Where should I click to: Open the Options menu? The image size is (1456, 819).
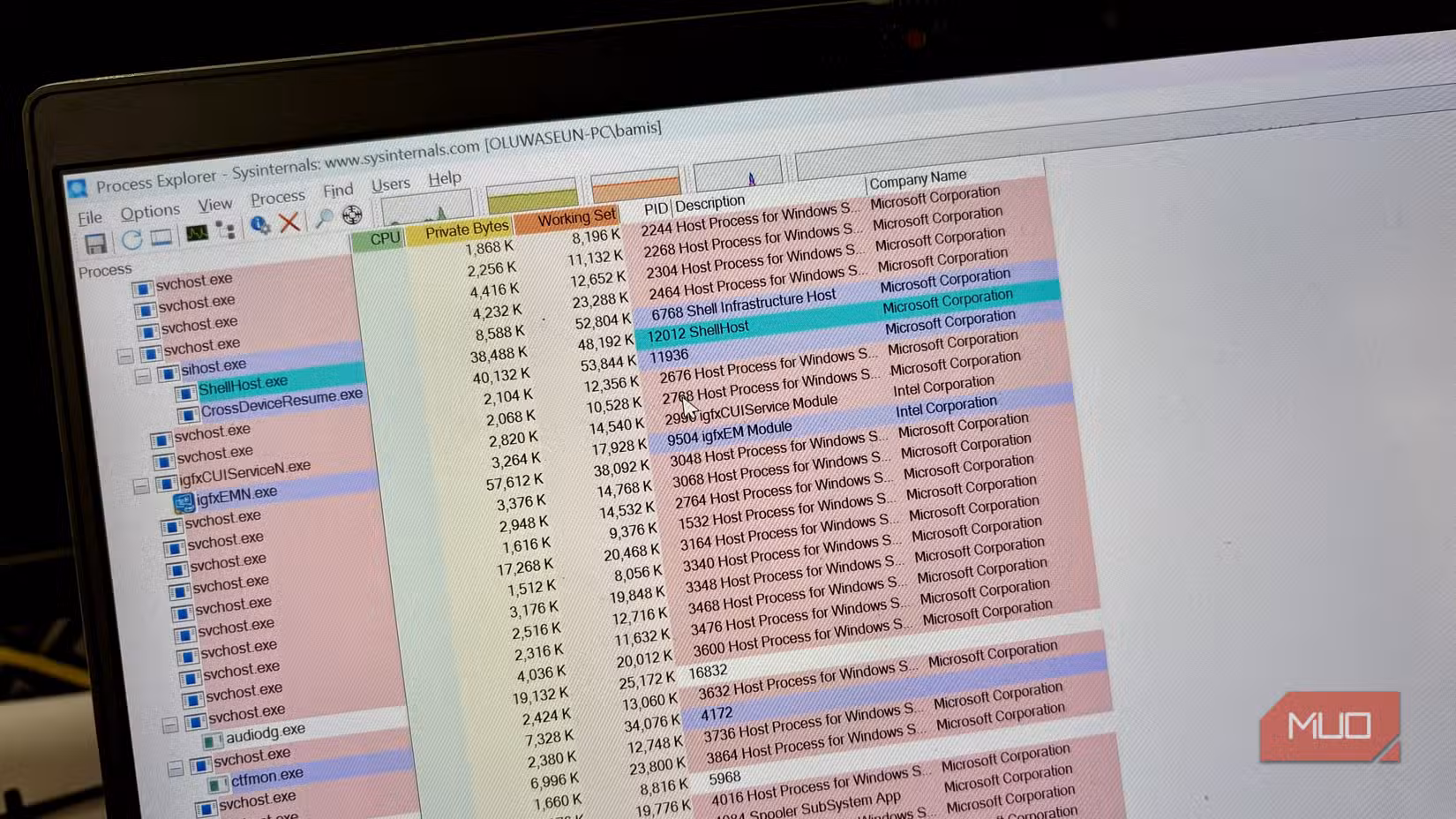click(150, 212)
